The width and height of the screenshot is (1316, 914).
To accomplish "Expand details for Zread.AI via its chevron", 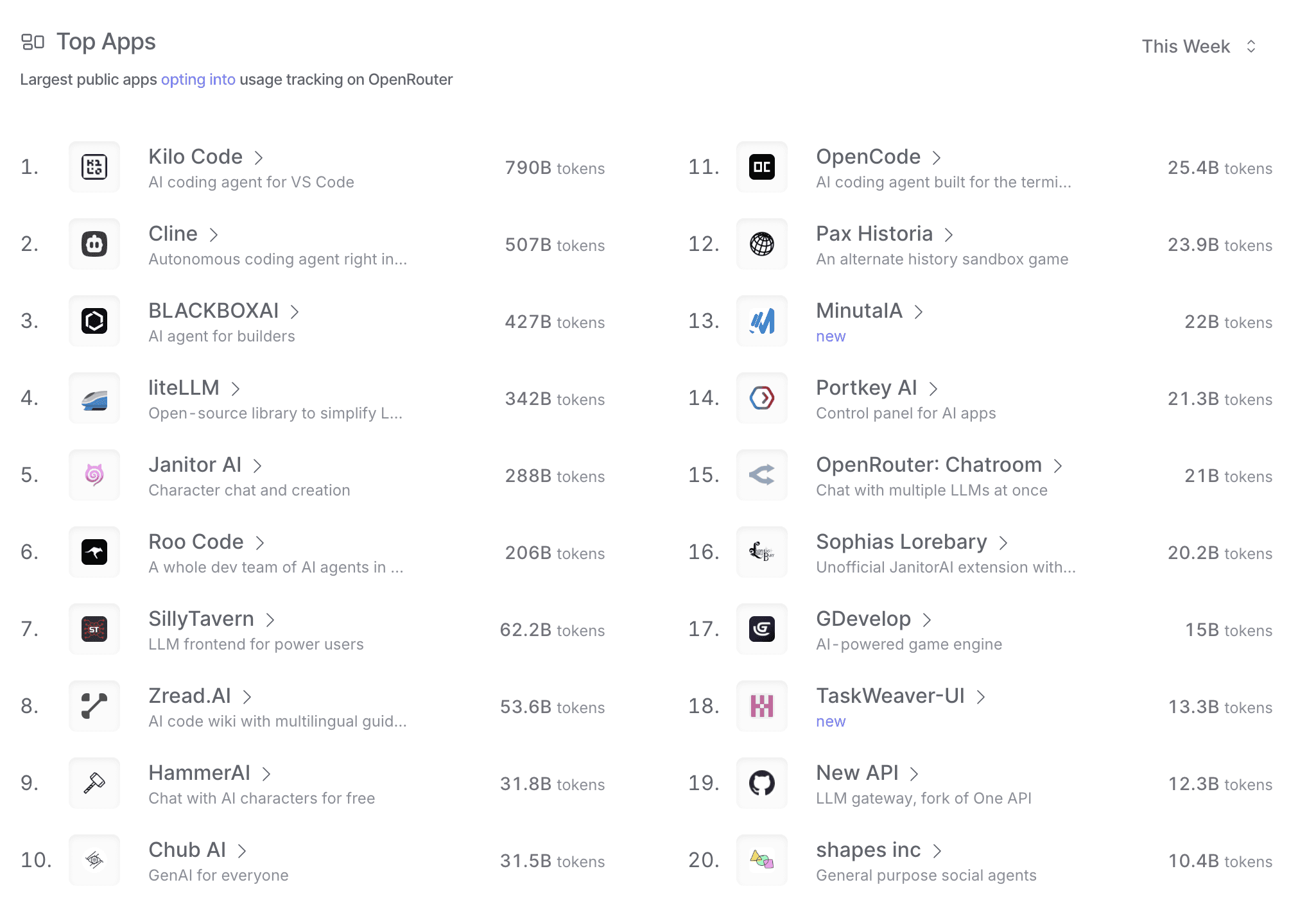I will point(248,696).
